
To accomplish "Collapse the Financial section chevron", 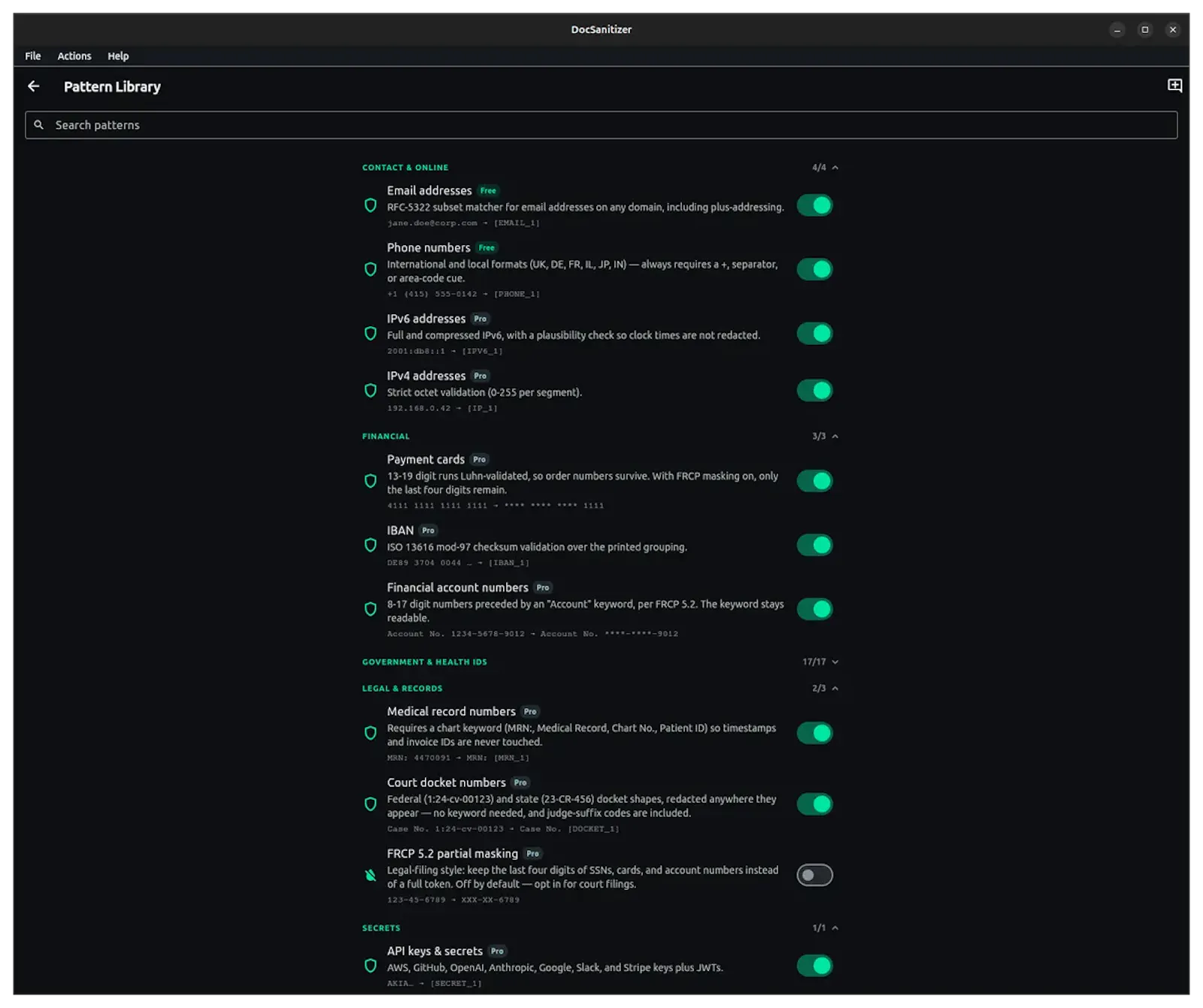I will 835,437.
